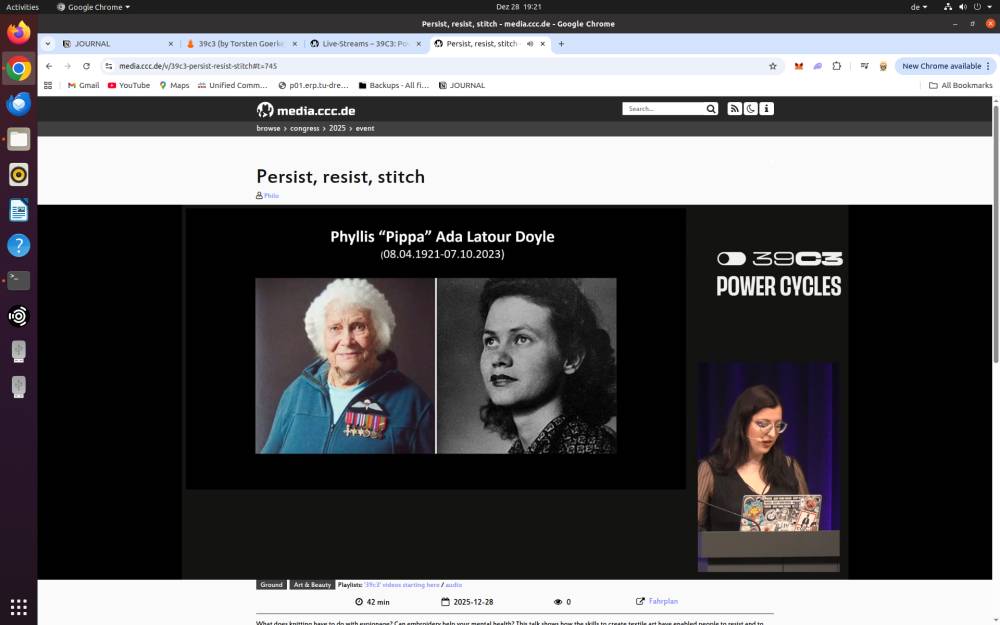Toggle dark mode with the moon icon
Image resolution: width=1000 pixels, height=625 pixels.
point(750,109)
